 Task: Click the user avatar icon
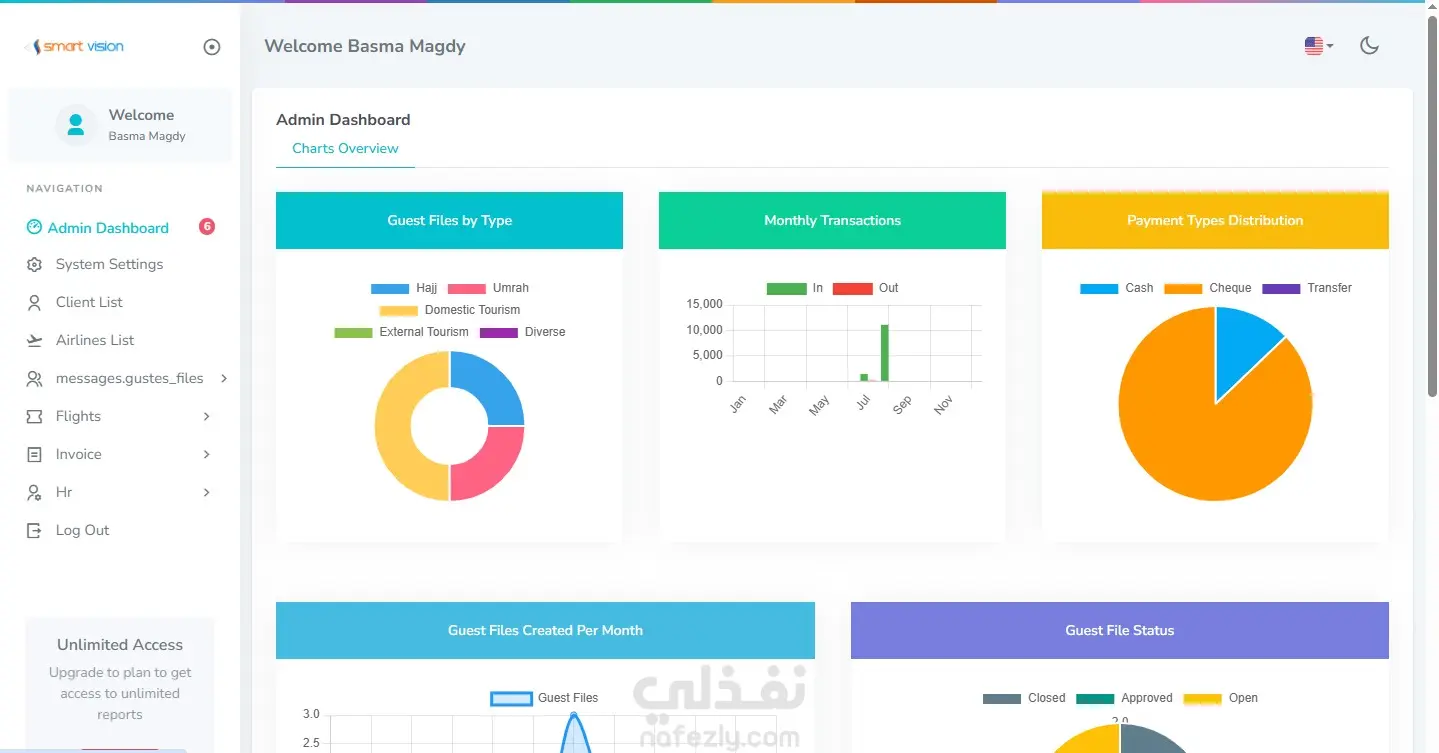pos(75,125)
